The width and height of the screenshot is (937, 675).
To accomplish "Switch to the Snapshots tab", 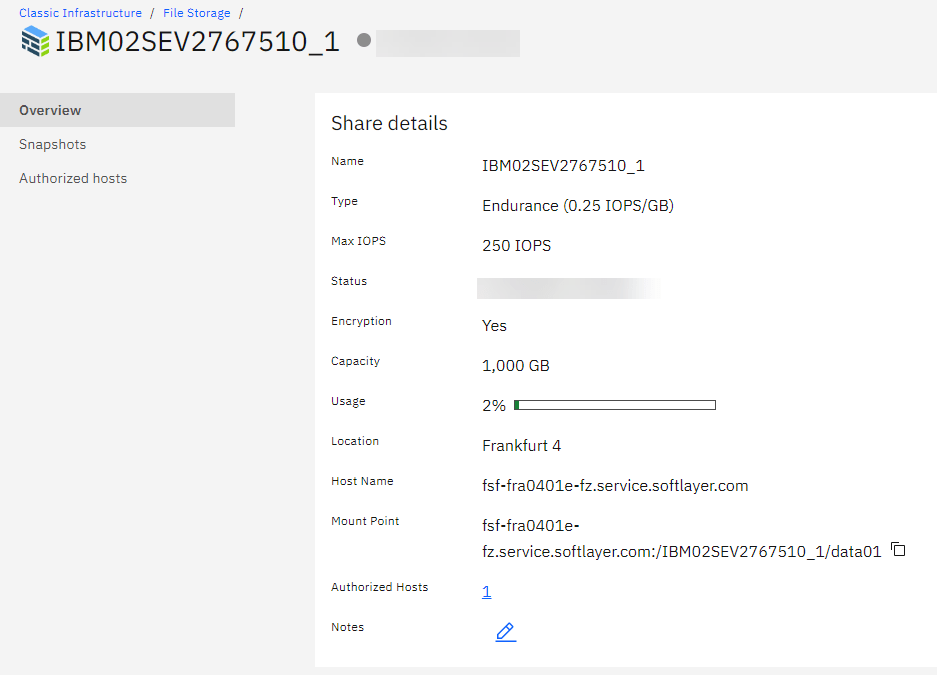I will click(52, 144).
